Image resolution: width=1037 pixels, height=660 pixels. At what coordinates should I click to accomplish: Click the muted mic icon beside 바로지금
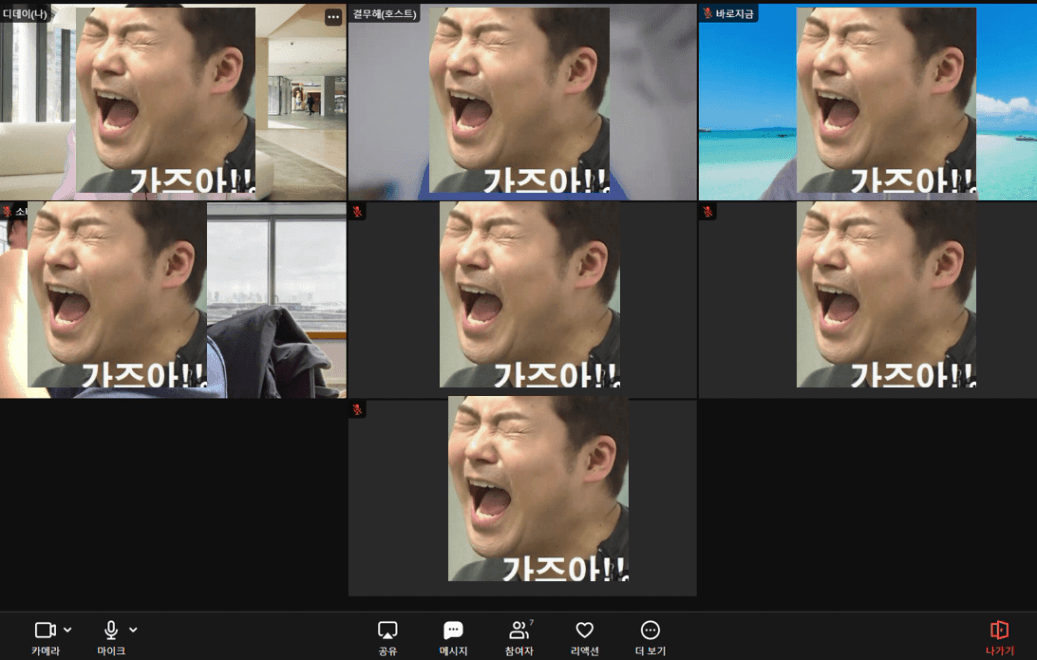click(x=707, y=14)
